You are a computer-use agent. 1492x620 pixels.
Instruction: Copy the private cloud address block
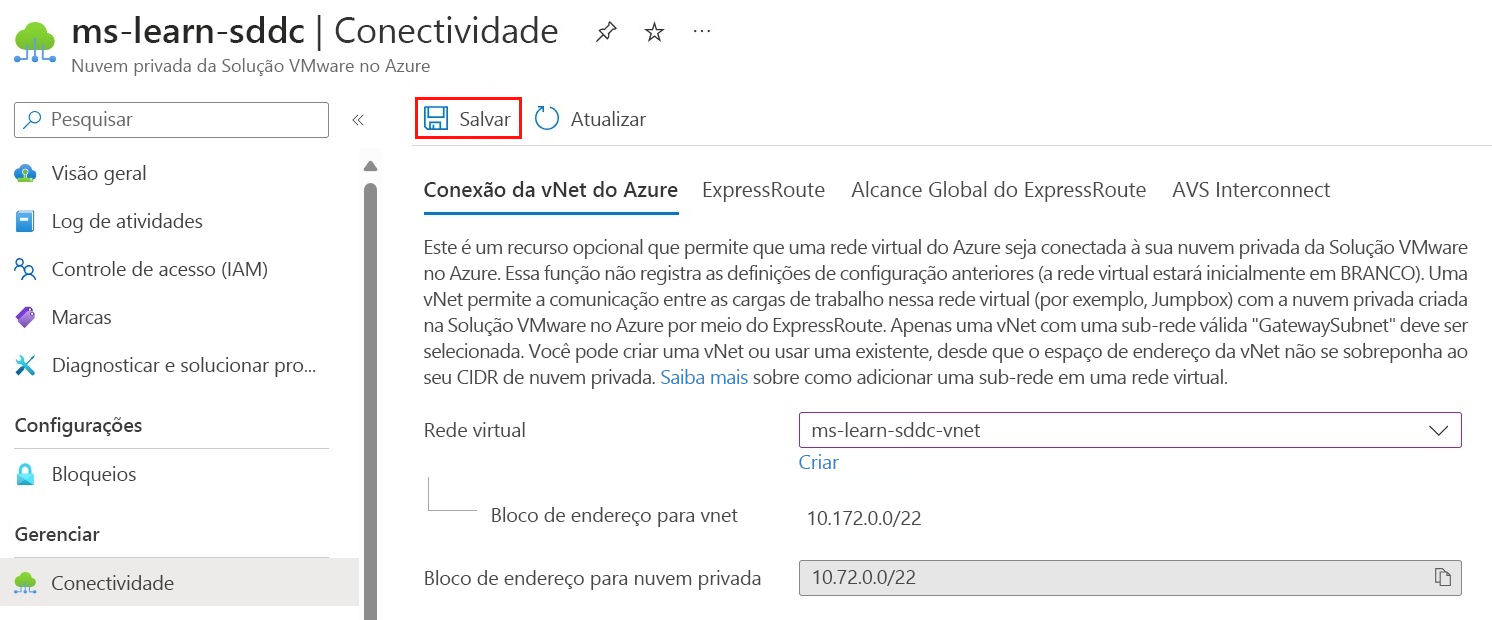[1442, 578]
